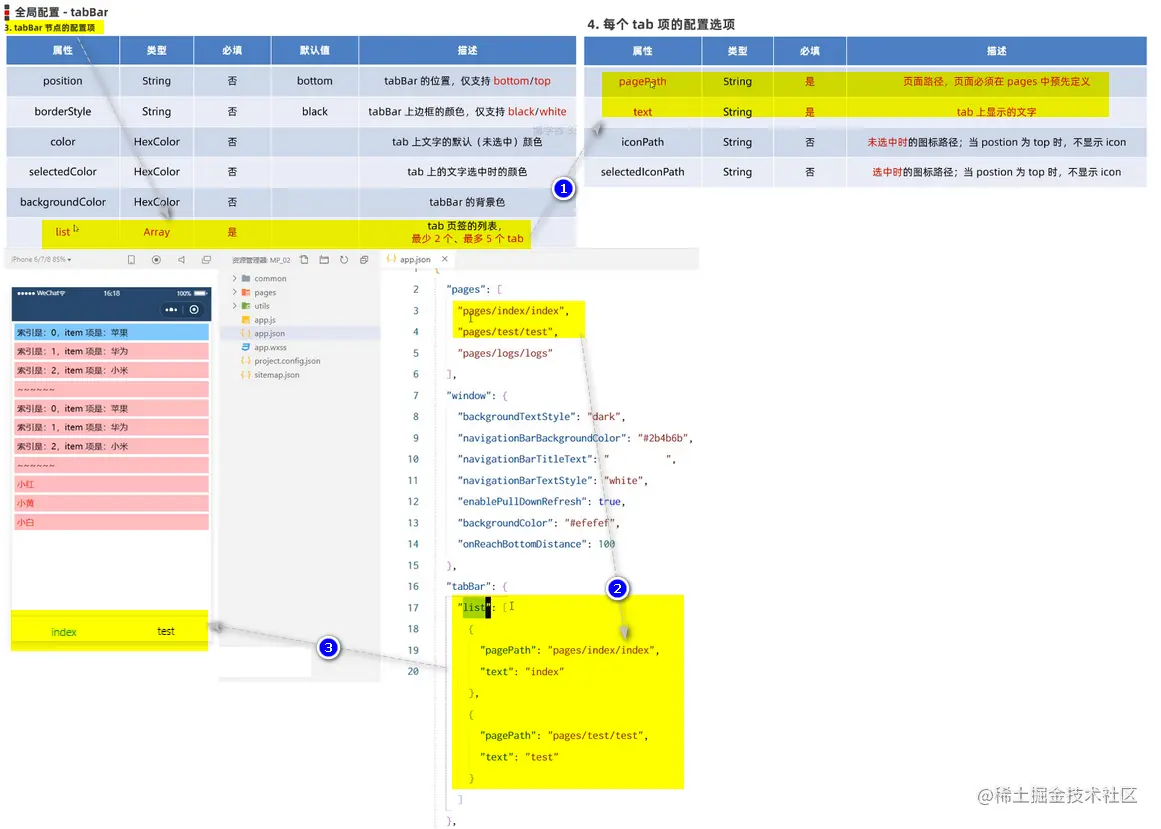Click the "pagePath": "pages/test/test" code line
Viewport: 1161px width, 829px height.
pyautogui.click(x=564, y=736)
